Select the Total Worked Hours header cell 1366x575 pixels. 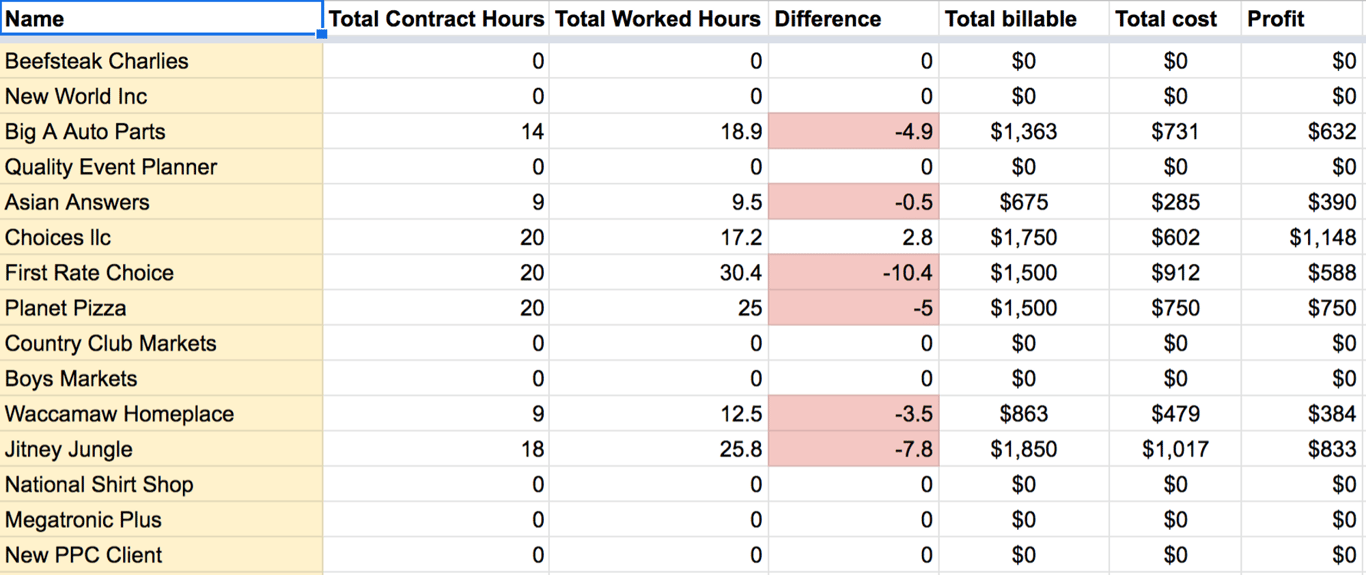[658, 18]
